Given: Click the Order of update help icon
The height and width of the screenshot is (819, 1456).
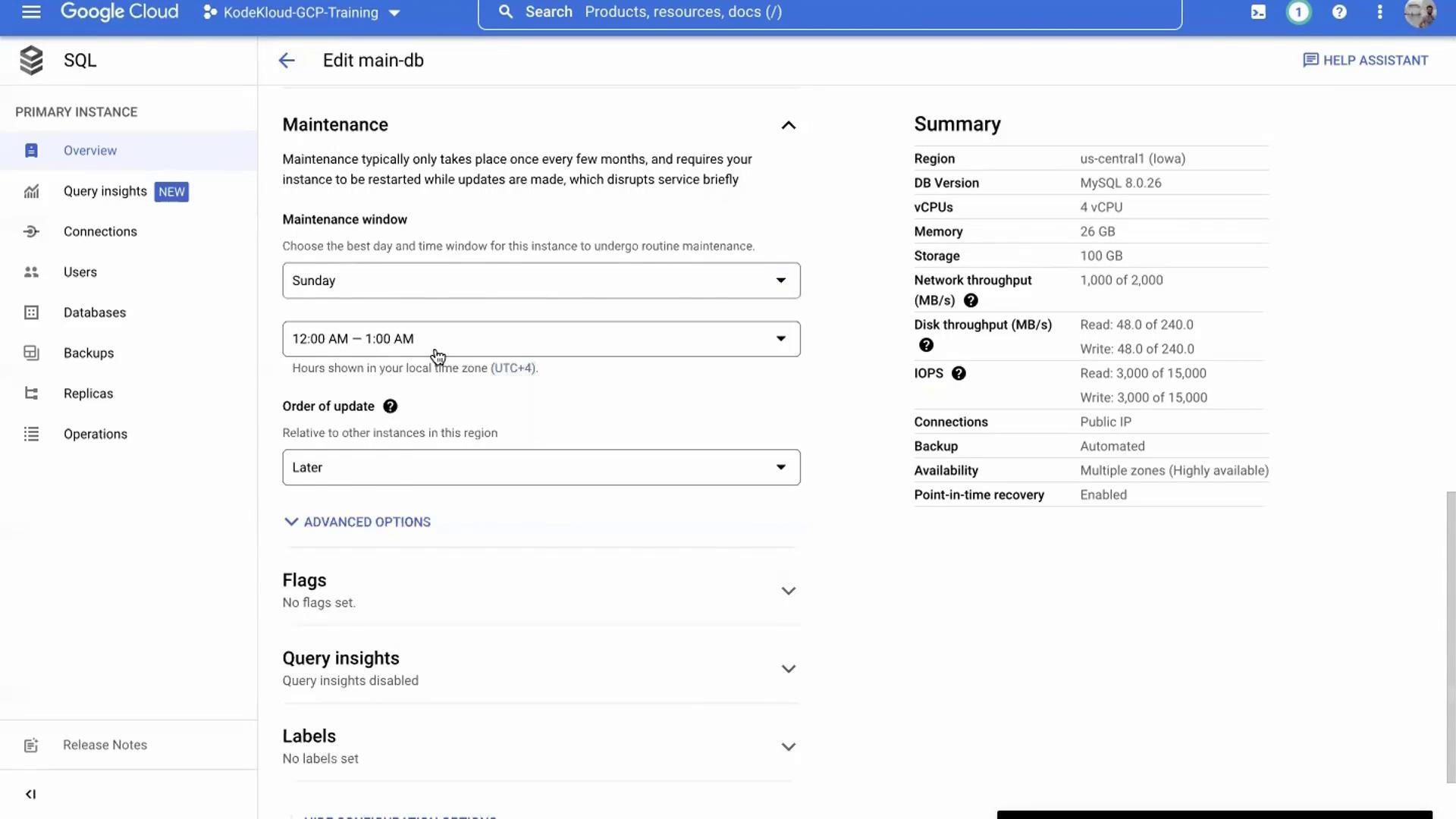Looking at the screenshot, I should (390, 406).
